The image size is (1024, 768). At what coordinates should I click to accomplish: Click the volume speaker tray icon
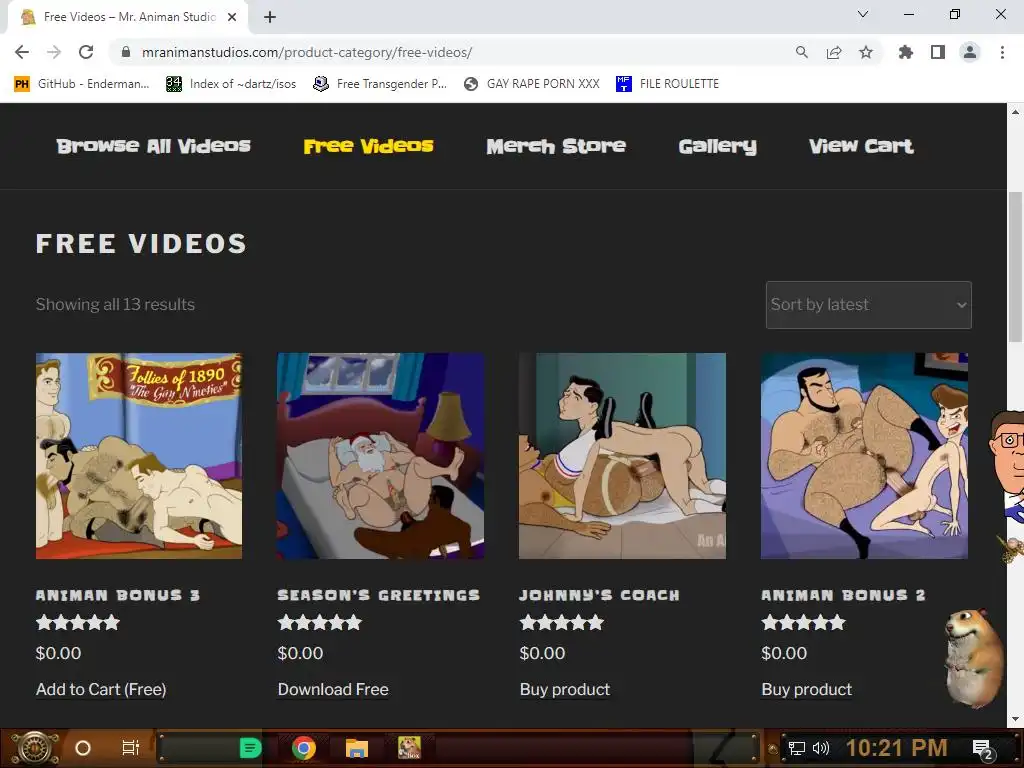coord(820,748)
